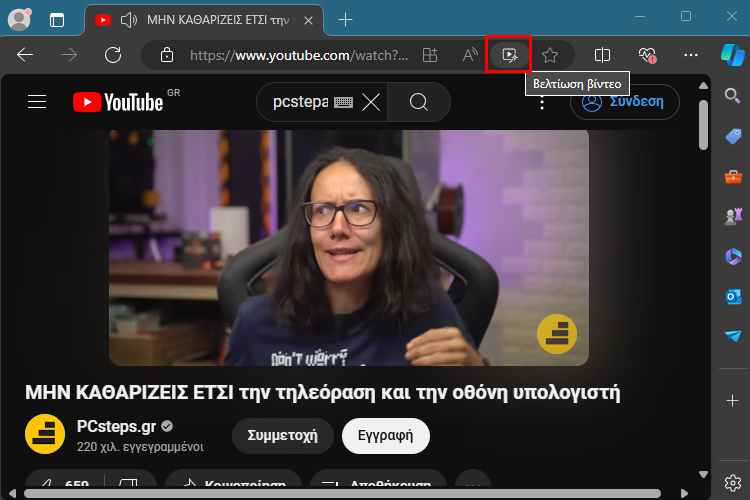Viewport: 750px width, 500px height.
Task: Open sidebar settings gear
Action: (x=732, y=483)
